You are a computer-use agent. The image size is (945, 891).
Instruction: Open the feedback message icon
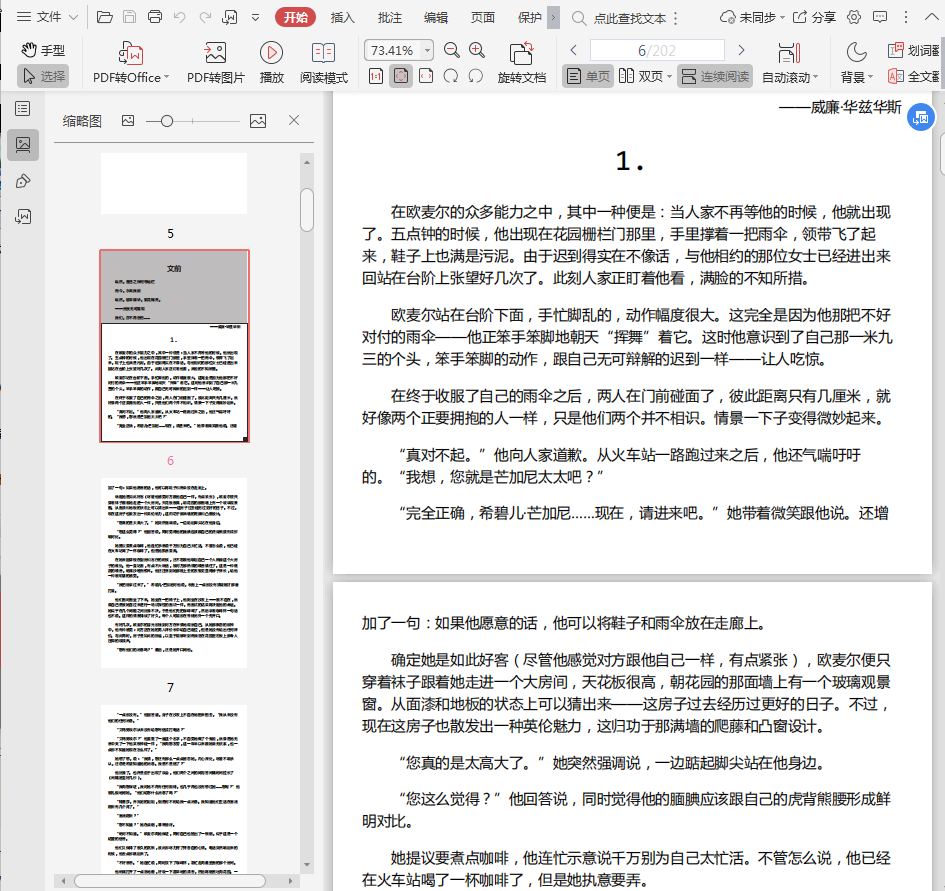(880, 17)
